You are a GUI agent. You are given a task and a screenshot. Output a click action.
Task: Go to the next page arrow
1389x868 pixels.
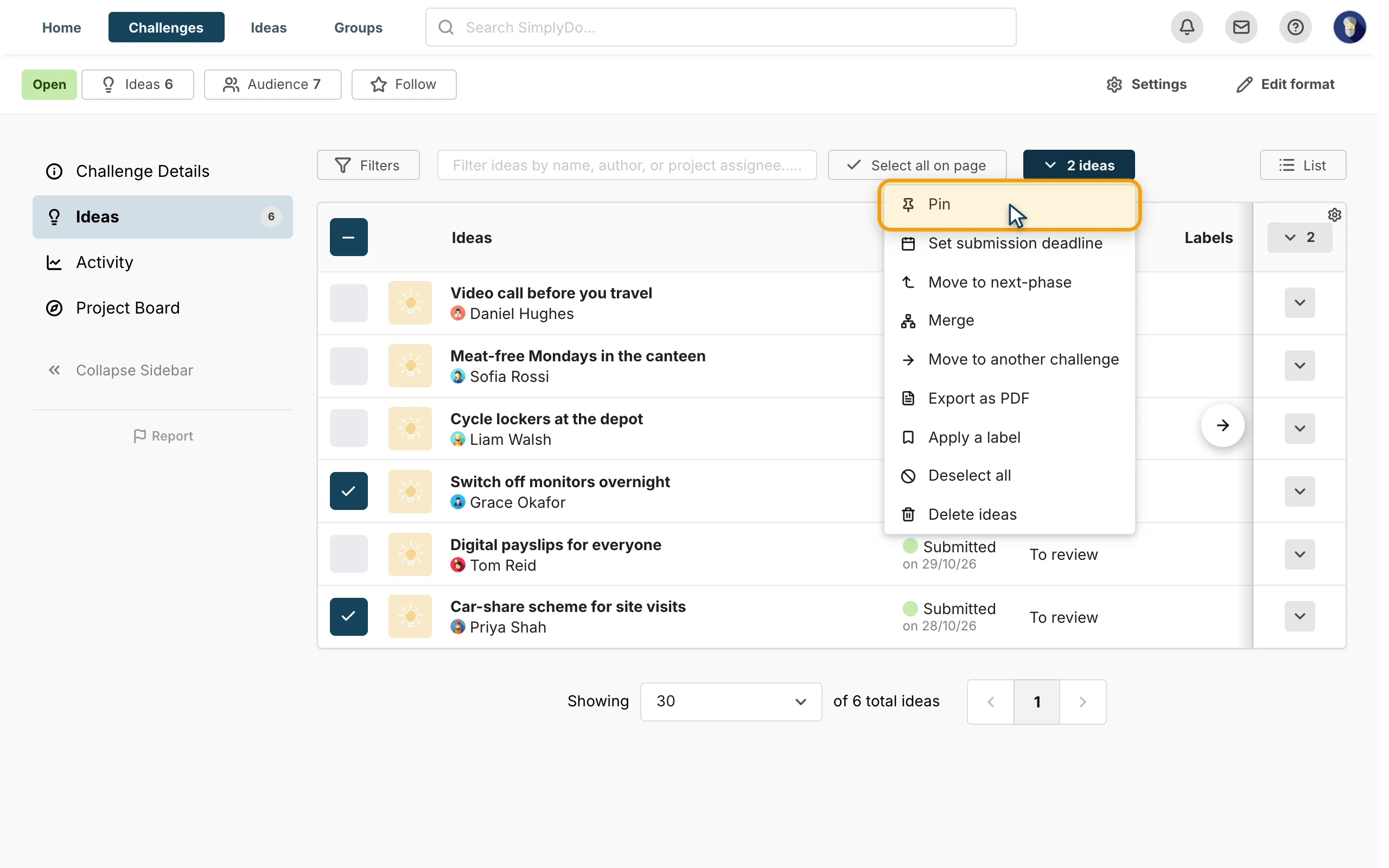1082,701
